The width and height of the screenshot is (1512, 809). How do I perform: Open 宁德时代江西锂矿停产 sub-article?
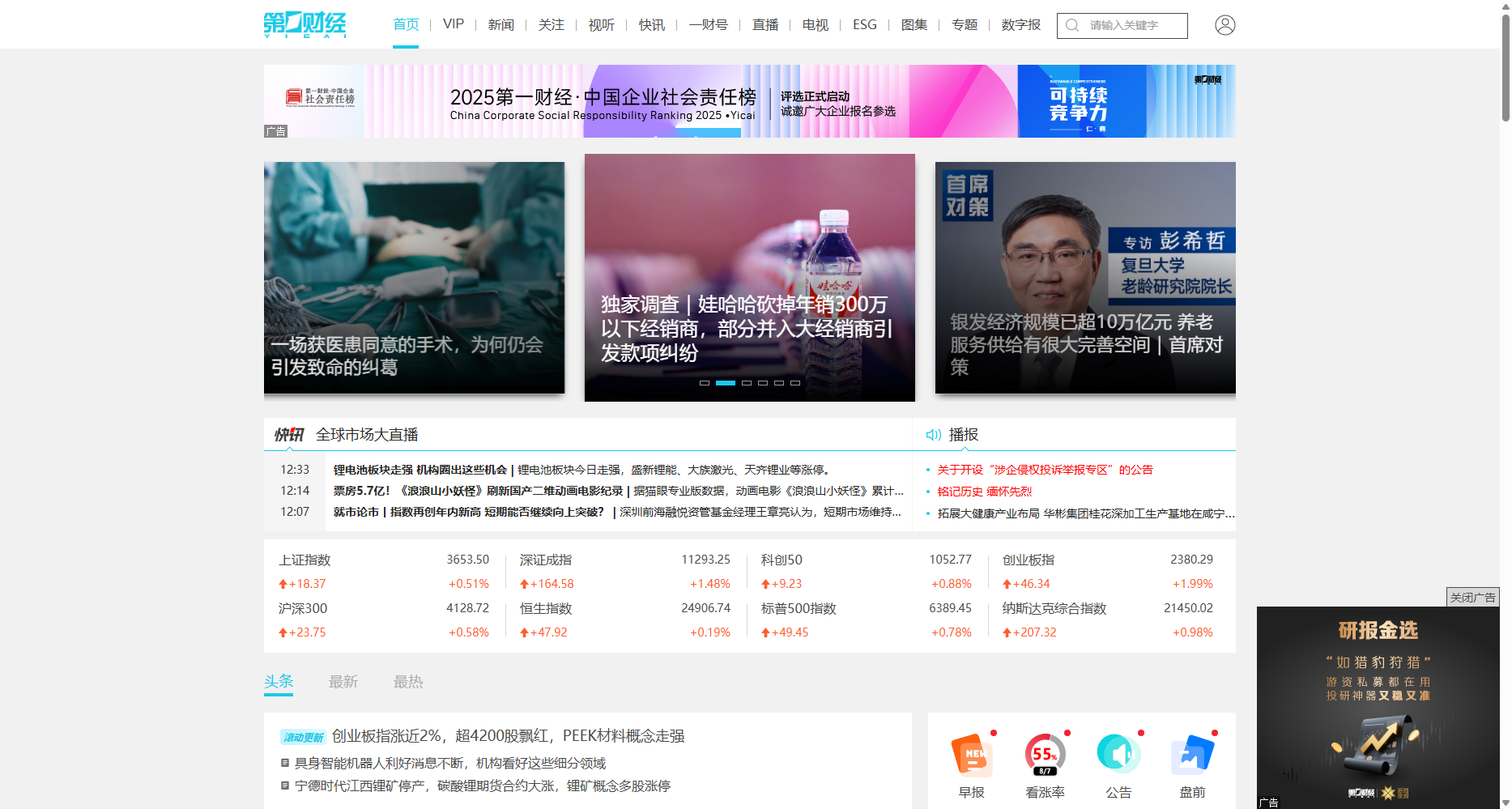click(x=482, y=786)
